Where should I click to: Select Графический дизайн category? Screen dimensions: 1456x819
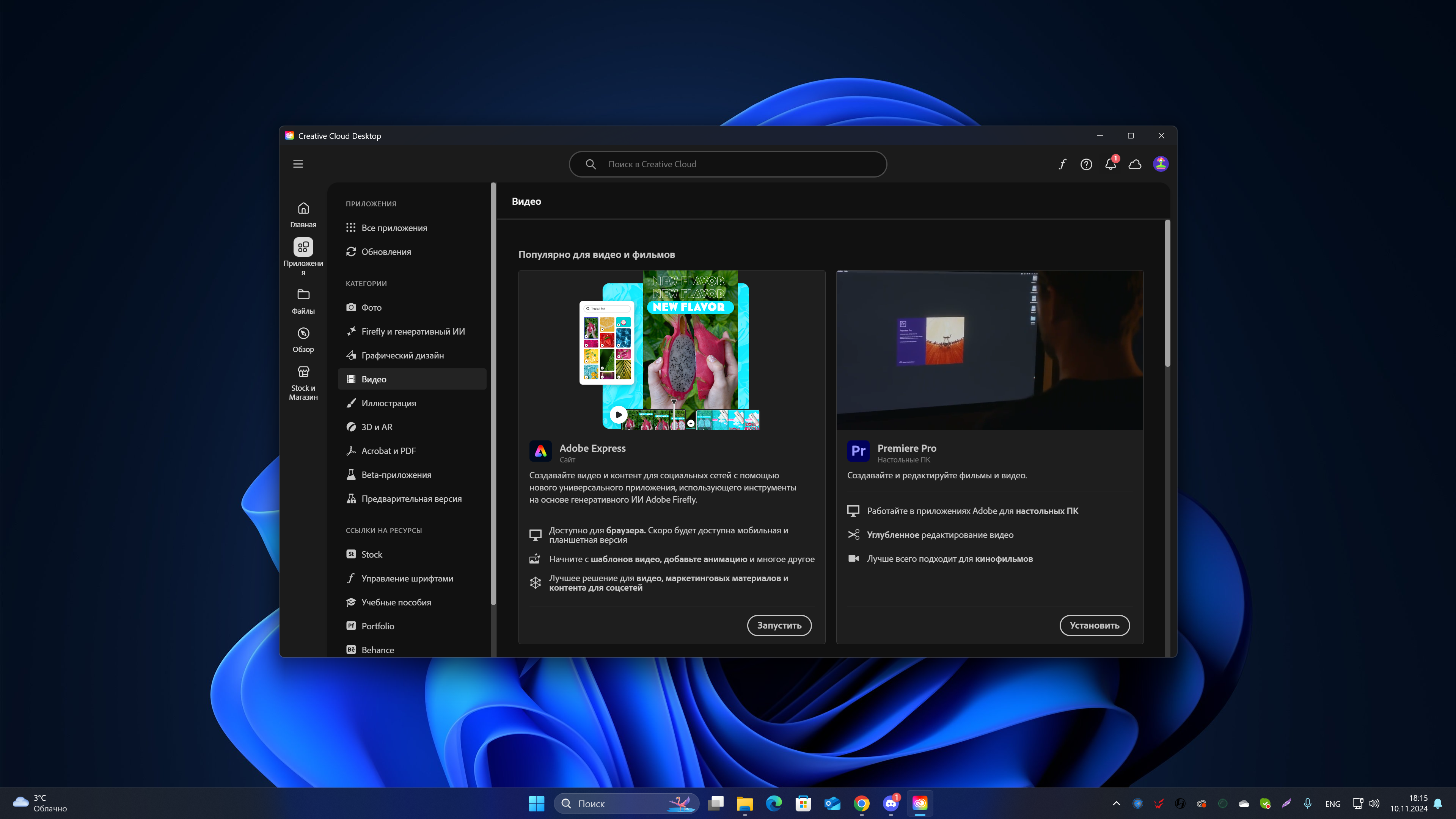412,355
